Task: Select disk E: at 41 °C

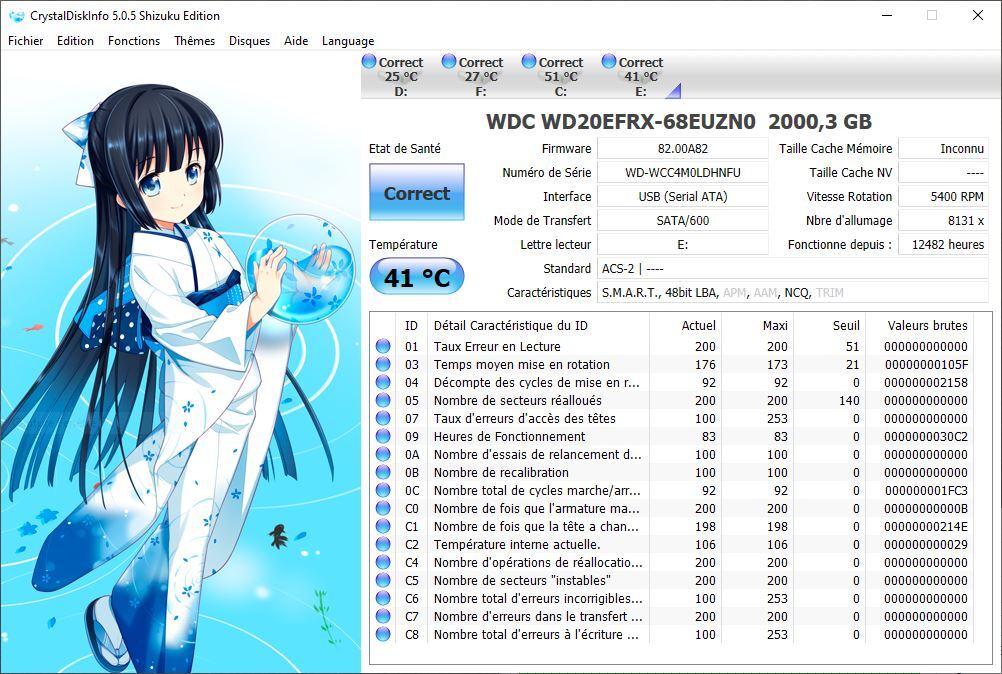Action: click(x=633, y=76)
